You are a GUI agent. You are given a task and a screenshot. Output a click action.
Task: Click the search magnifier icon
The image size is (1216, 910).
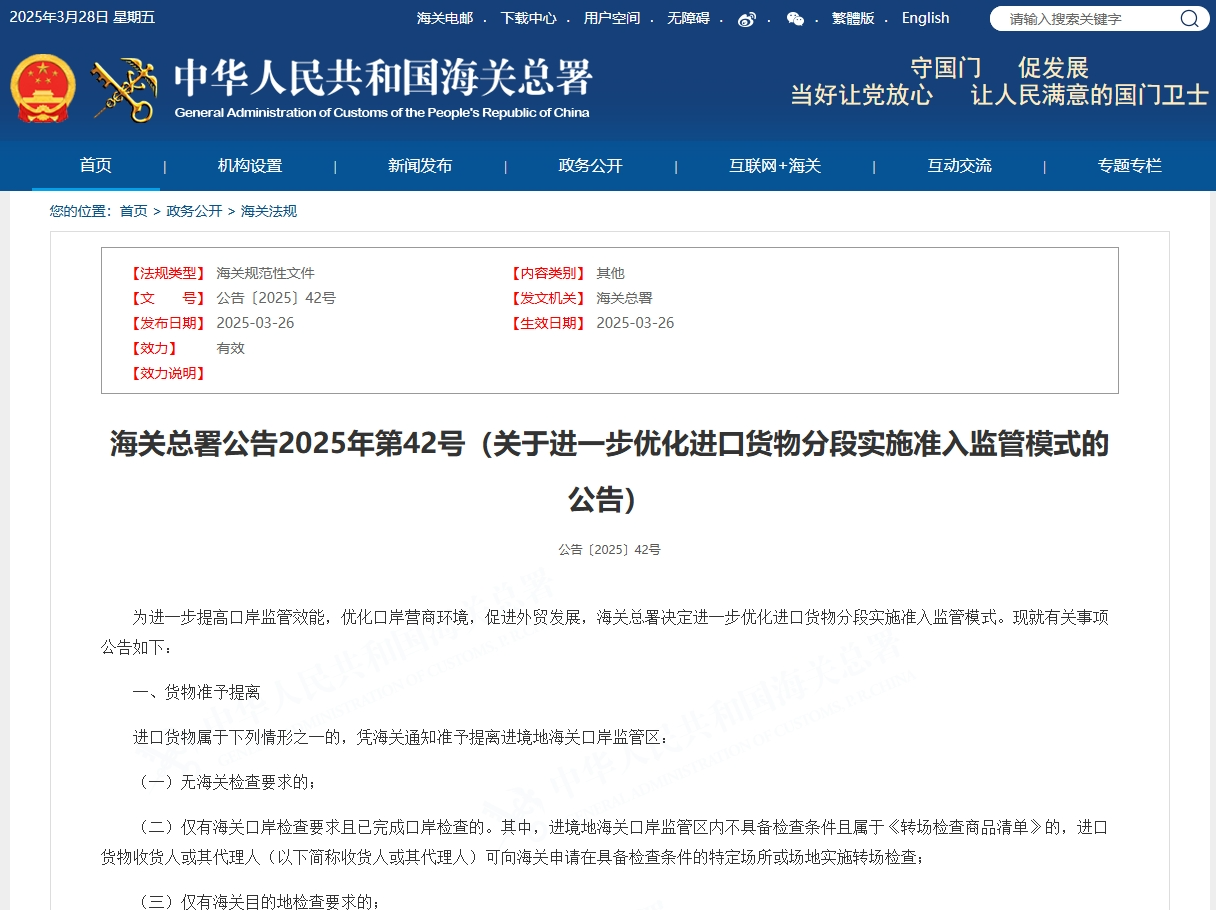1189,18
